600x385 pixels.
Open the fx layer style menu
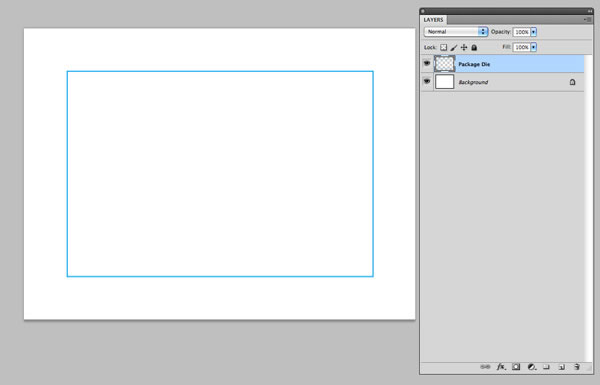point(501,367)
